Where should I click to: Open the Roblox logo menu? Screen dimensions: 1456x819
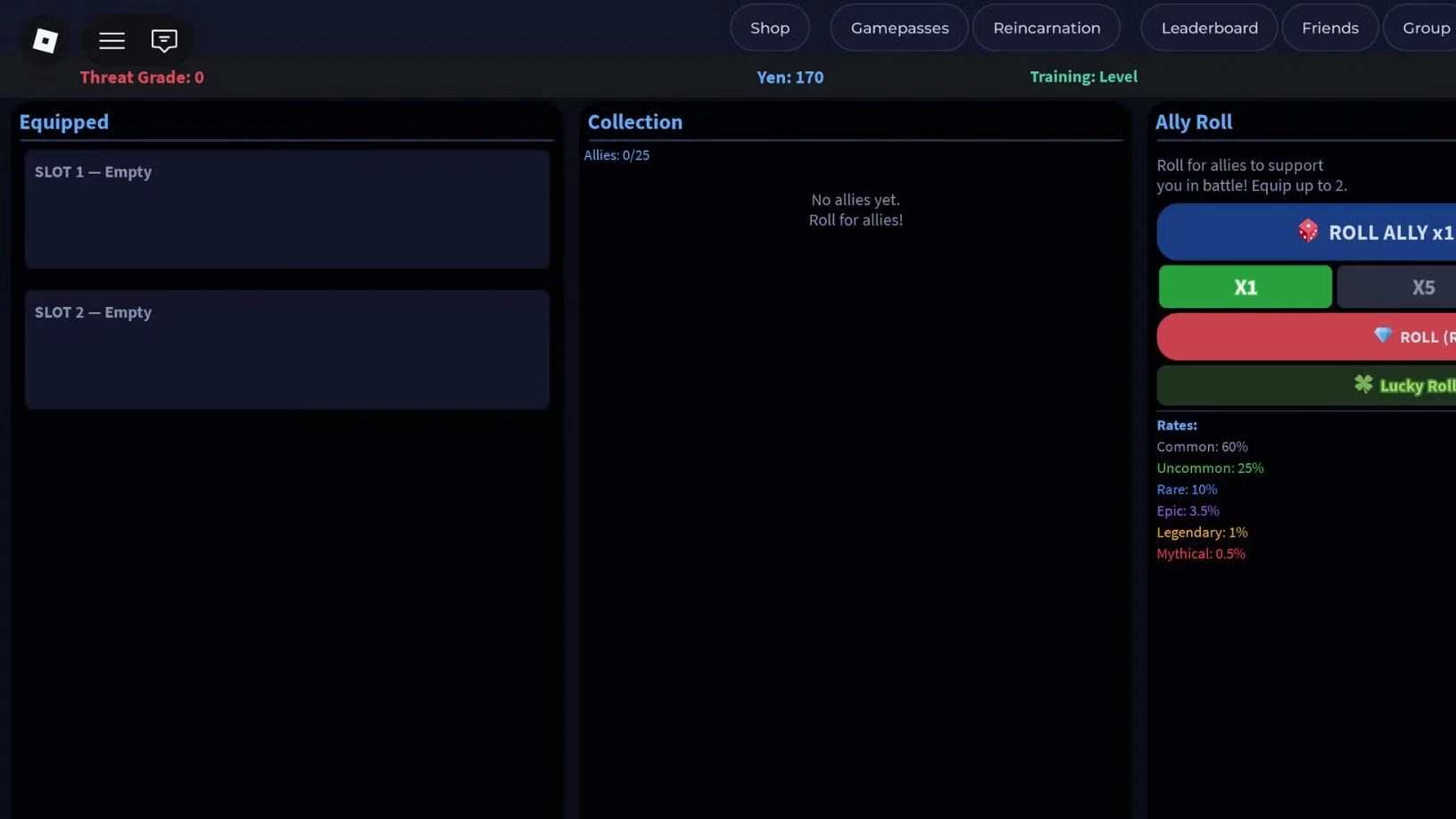pos(45,40)
